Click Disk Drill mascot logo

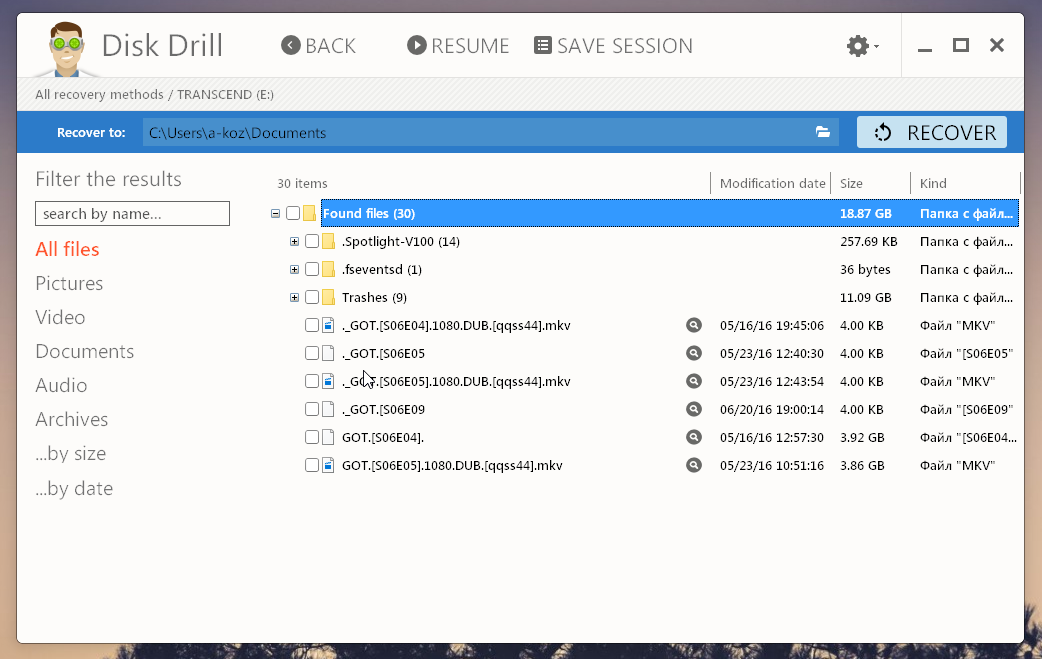coord(68,47)
